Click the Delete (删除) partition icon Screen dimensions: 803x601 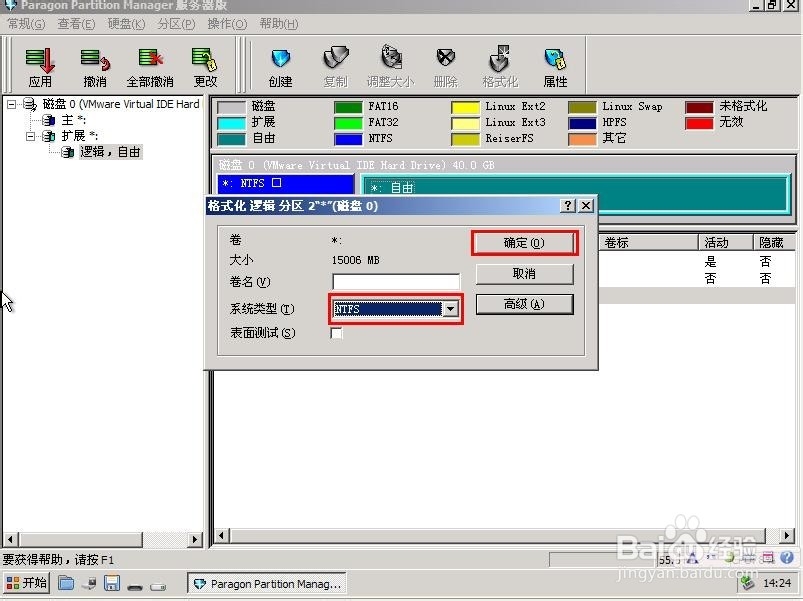click(x=446, y=67)
